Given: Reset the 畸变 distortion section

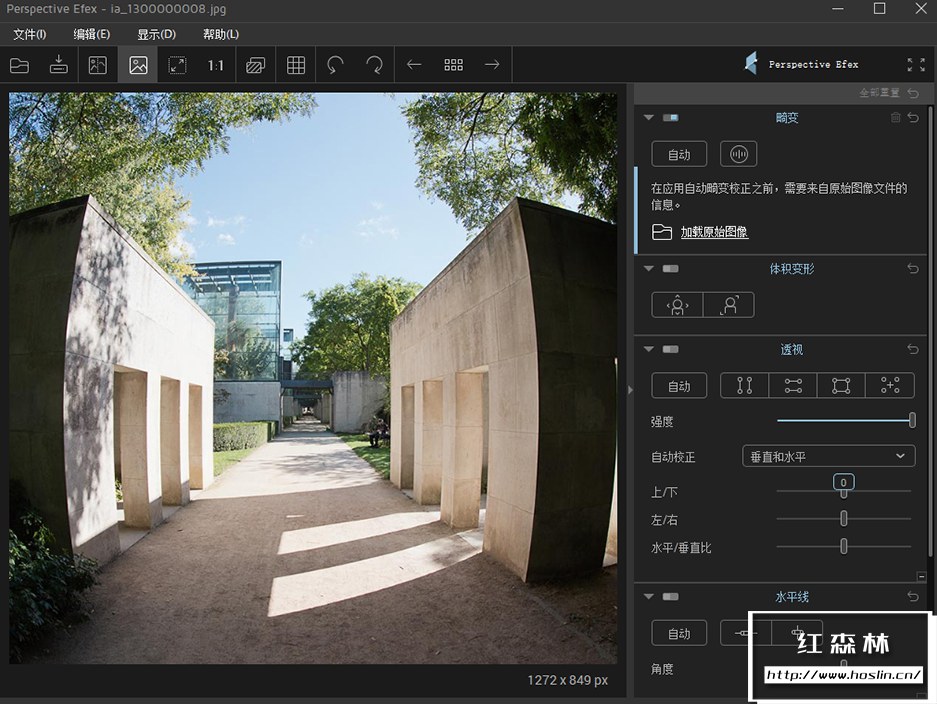Looking at the screenshot, I should pos(913,118).
